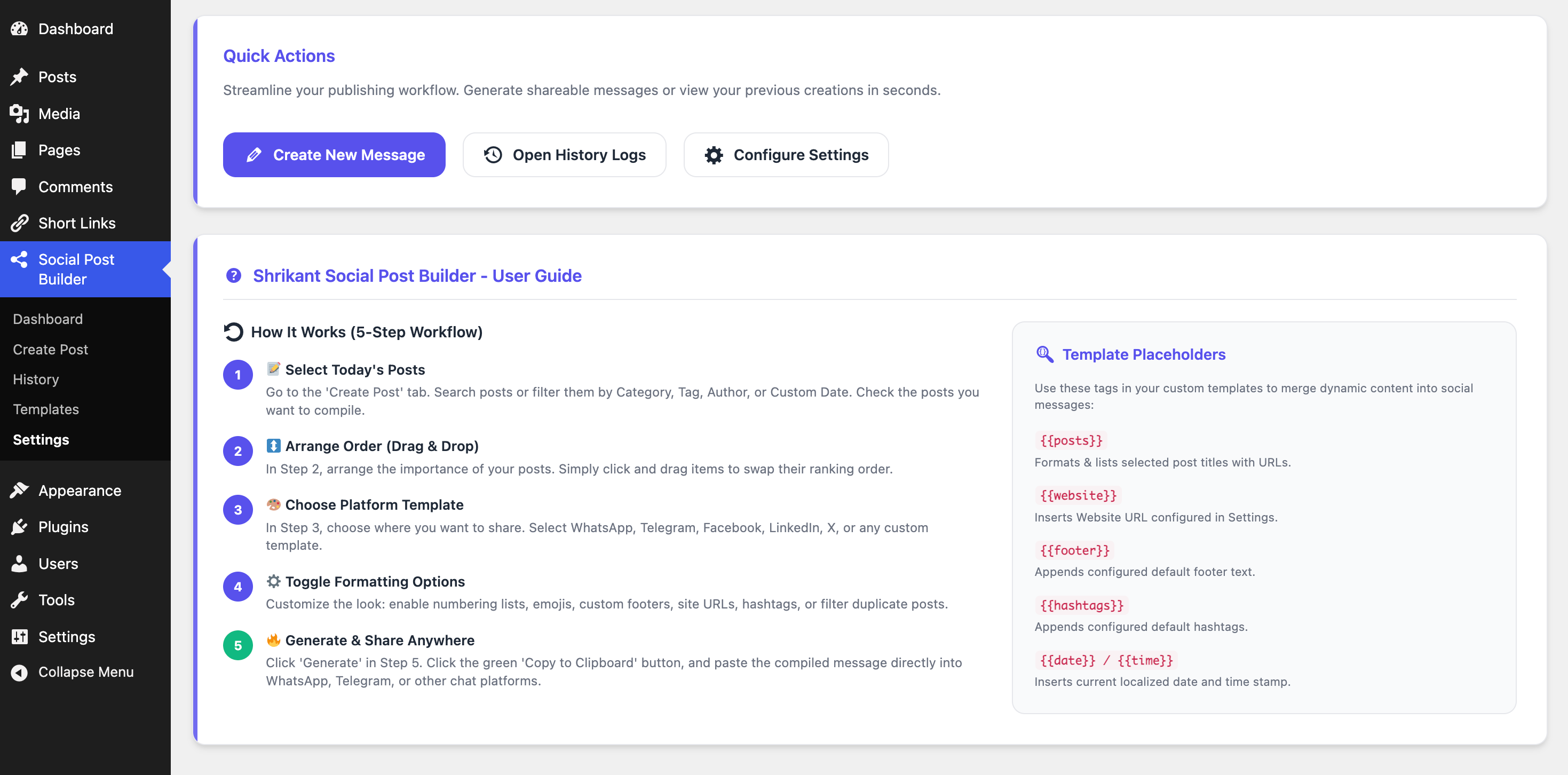Click the {{posts}} placeholder tag
This screenshot has height=775, width=1568.
(x=1071, y=440)
